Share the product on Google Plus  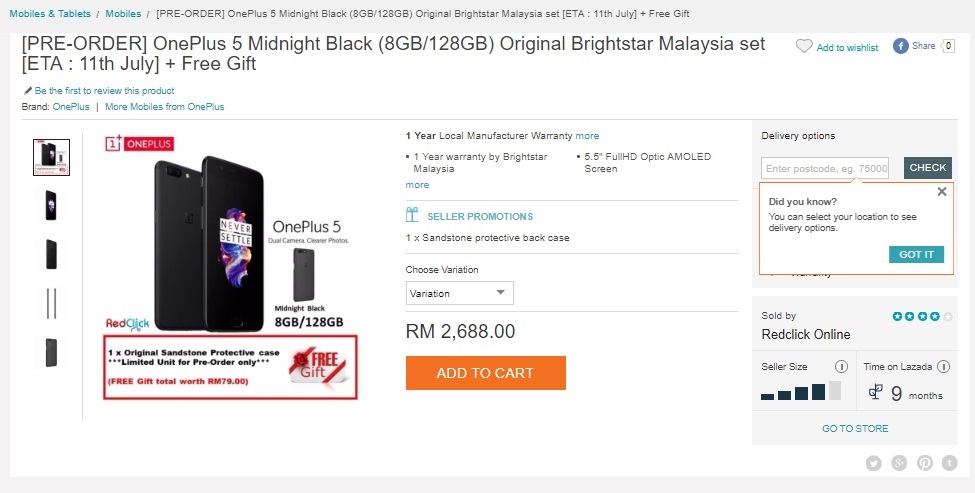[x=899, y=463]
